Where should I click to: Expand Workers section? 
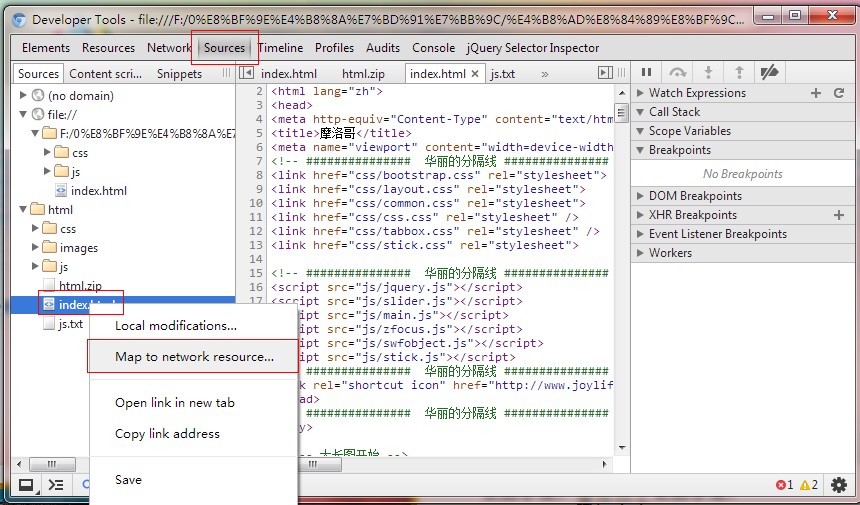pos(640,253)
